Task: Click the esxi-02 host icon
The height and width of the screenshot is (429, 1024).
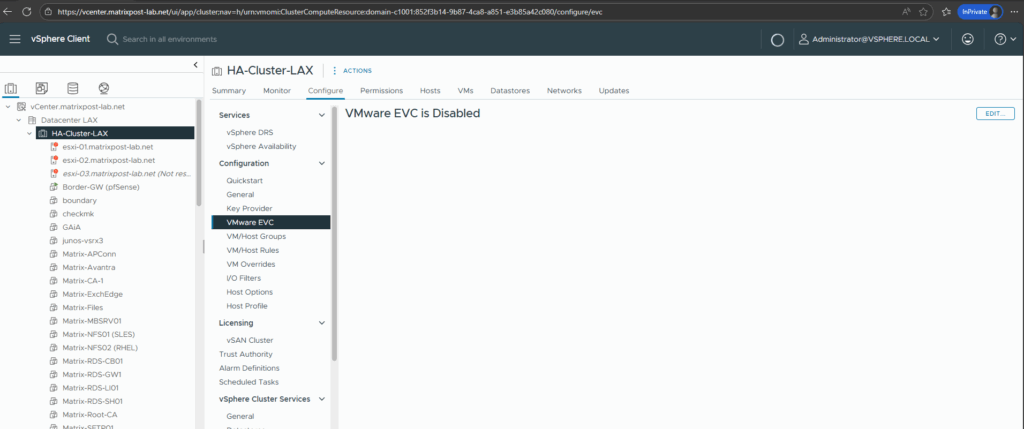Action: pos(54,160)
